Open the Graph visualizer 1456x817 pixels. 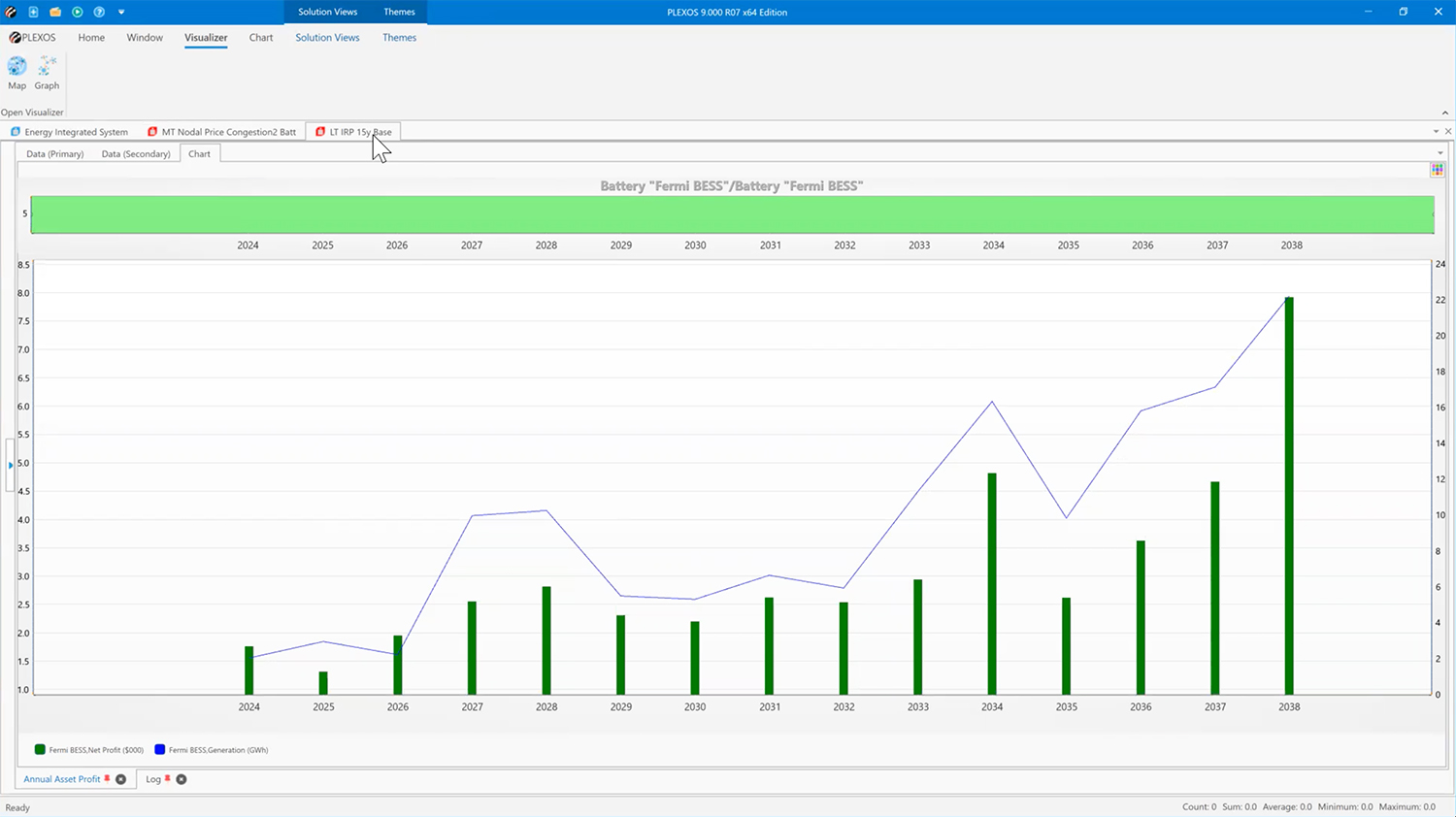(x=47, y=73)
